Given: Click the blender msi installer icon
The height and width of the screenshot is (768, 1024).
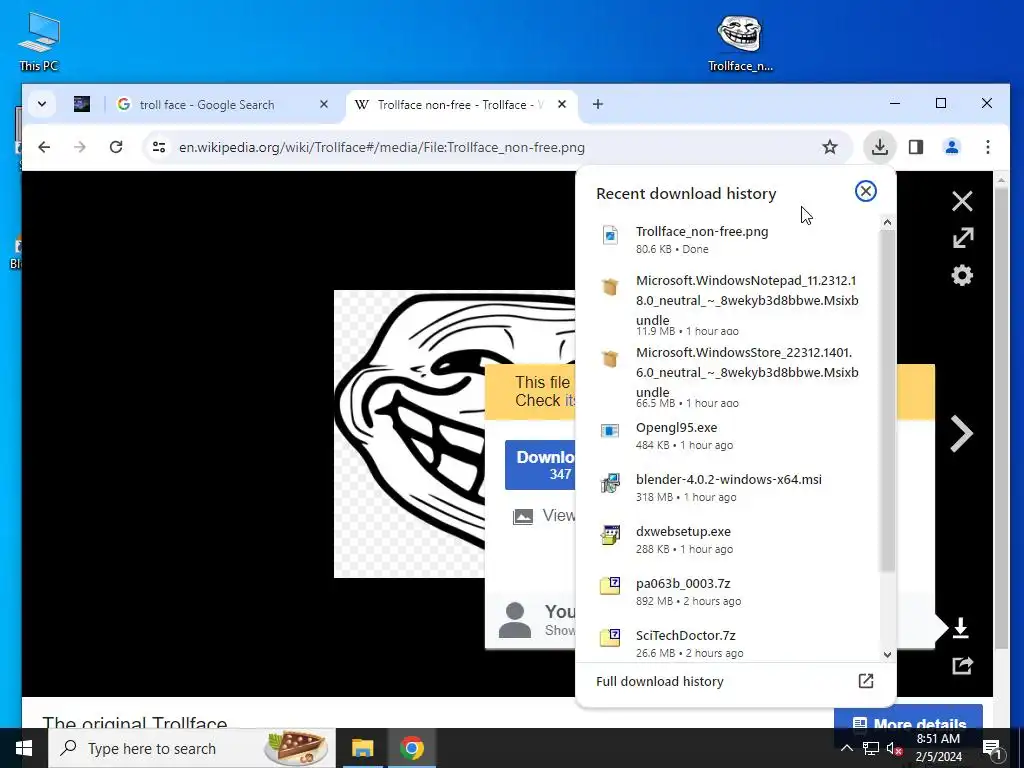Looking at the screenshot, I should click(610, 483).
